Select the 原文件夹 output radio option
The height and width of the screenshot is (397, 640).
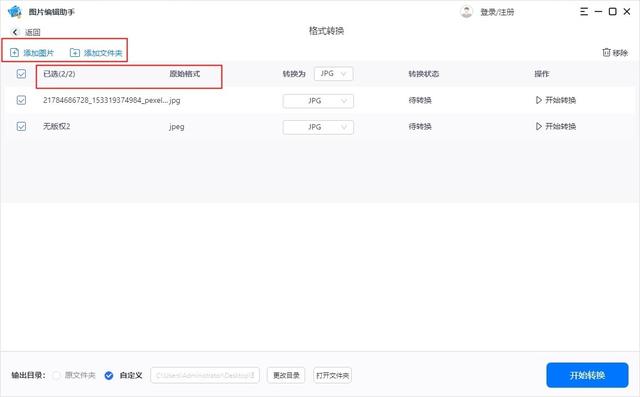[57, 375]
